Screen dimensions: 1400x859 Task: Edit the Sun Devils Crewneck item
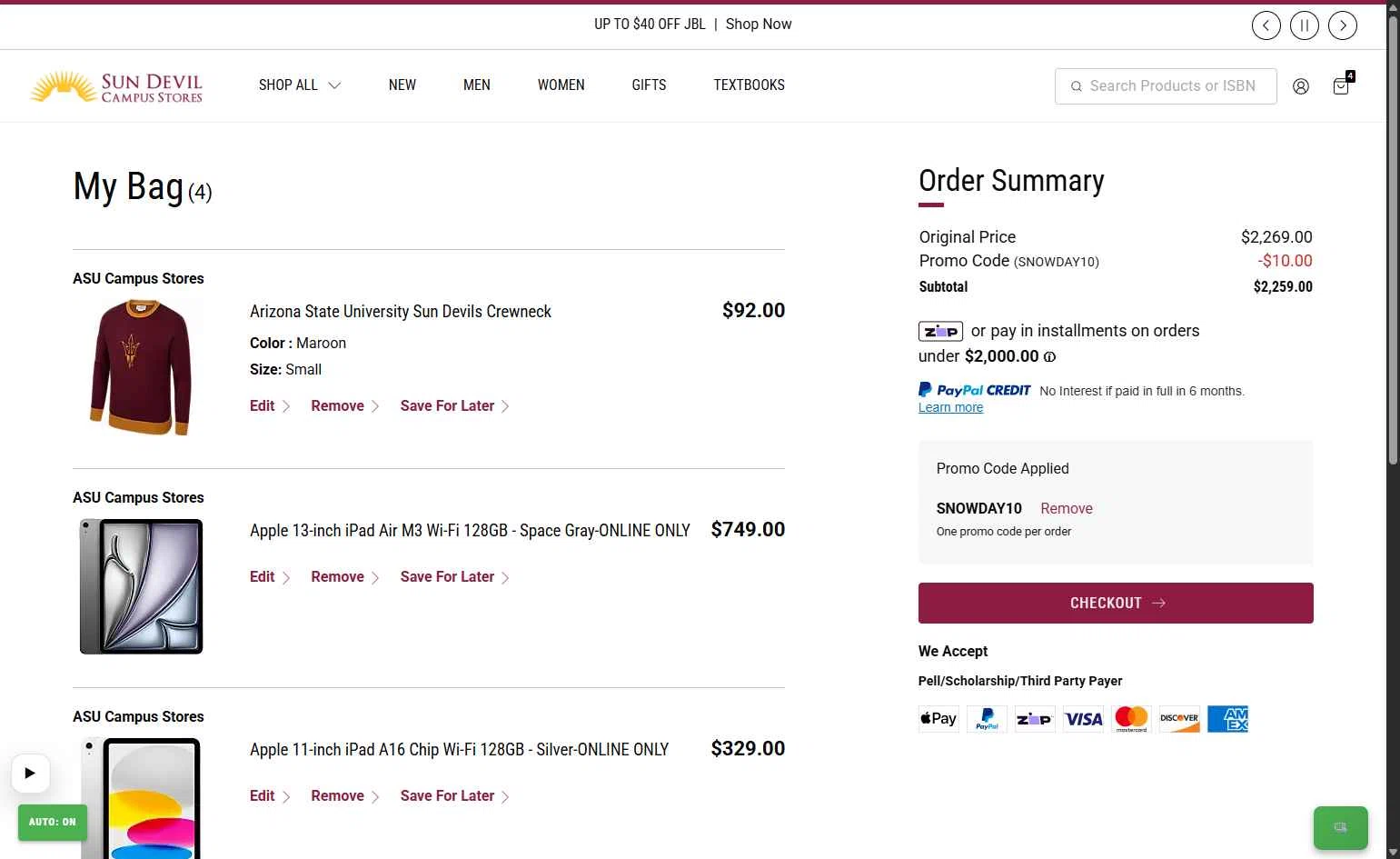click(x=270, y=406)
